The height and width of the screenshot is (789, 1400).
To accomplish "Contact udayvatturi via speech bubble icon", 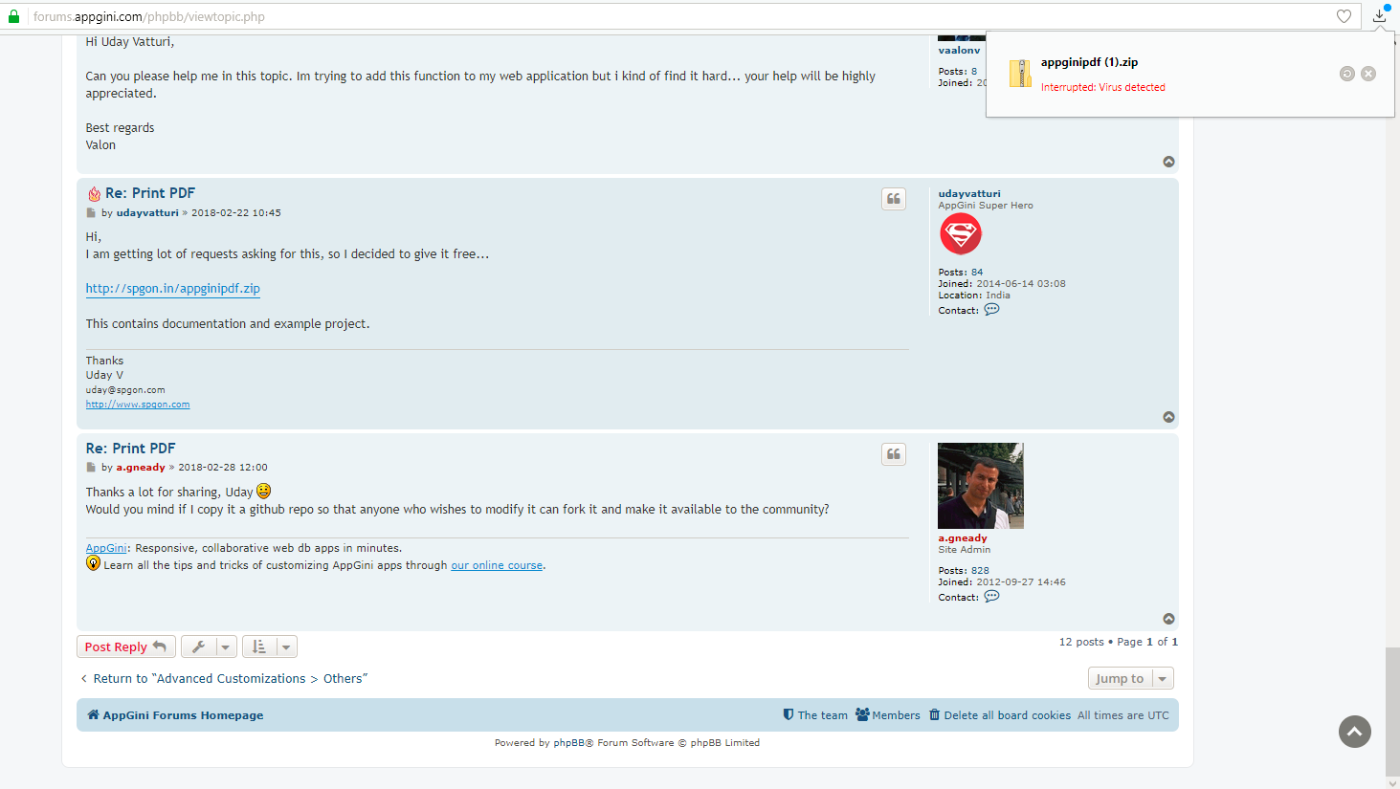I will click(991, 310).
